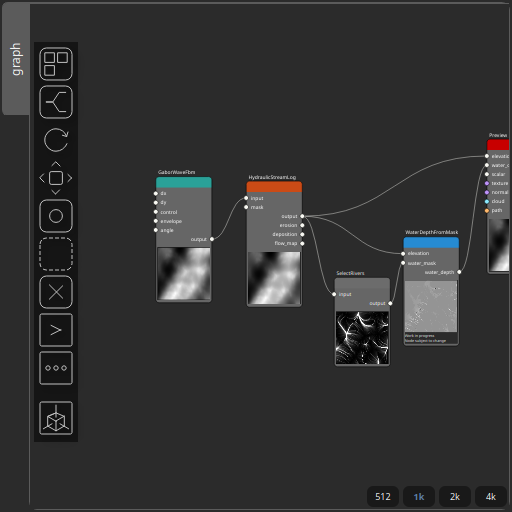
Task: Click Preview node cloud port
Action: coord(487,201)
